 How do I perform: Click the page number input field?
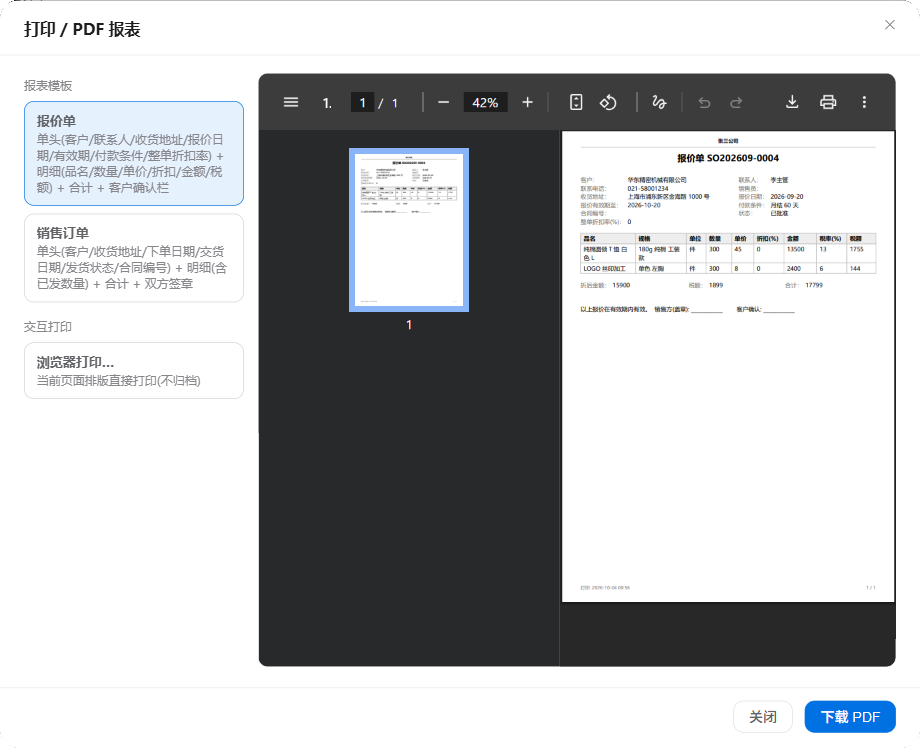tap(362, 102)
